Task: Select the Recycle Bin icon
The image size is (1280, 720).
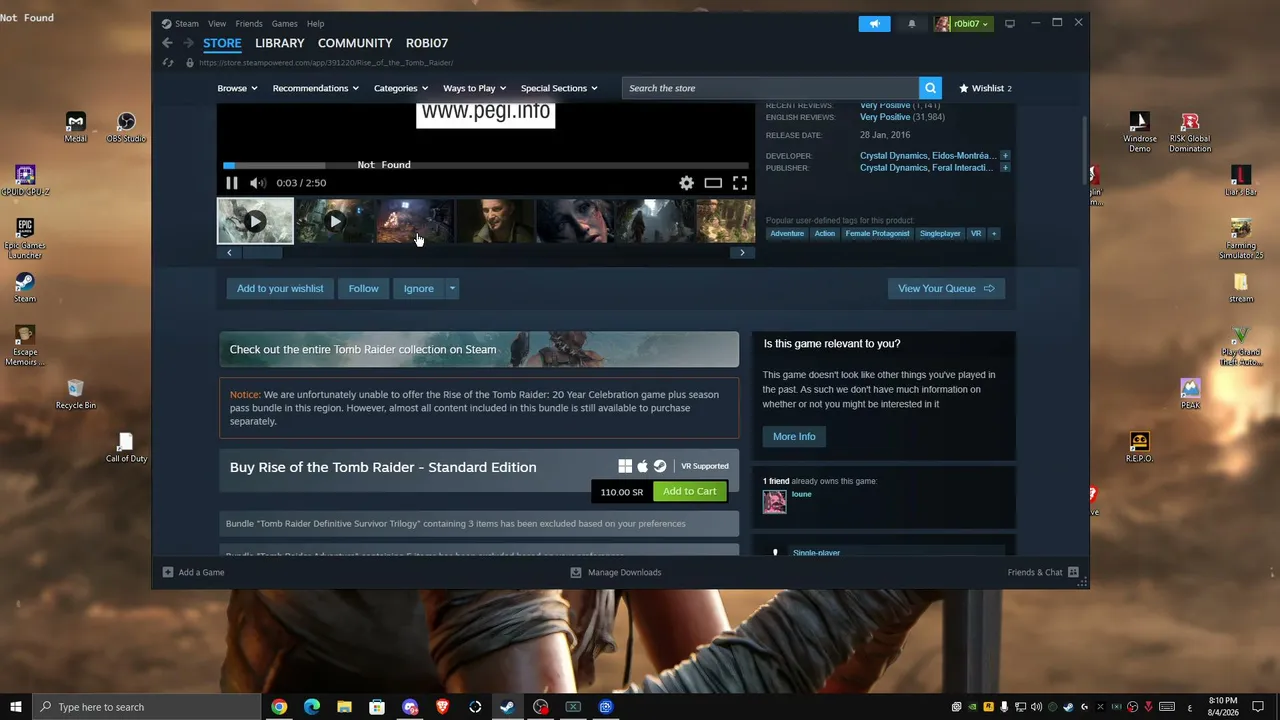Action: 76,394
